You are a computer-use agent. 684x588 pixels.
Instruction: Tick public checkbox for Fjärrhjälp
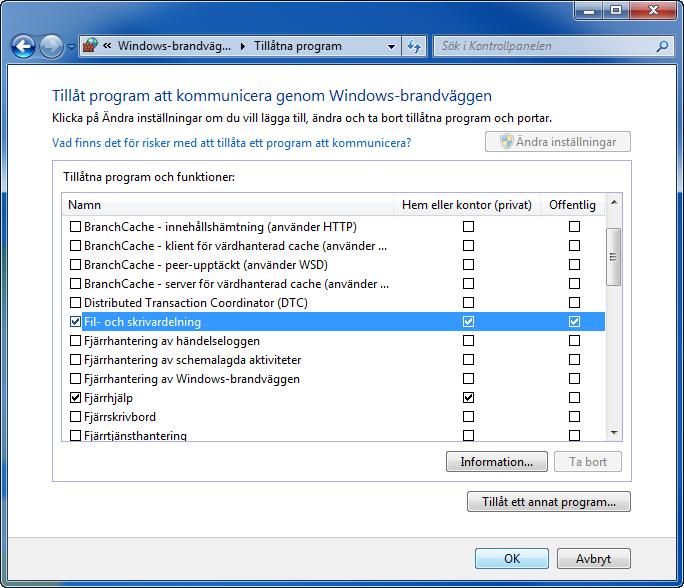(x=575, y=398)
